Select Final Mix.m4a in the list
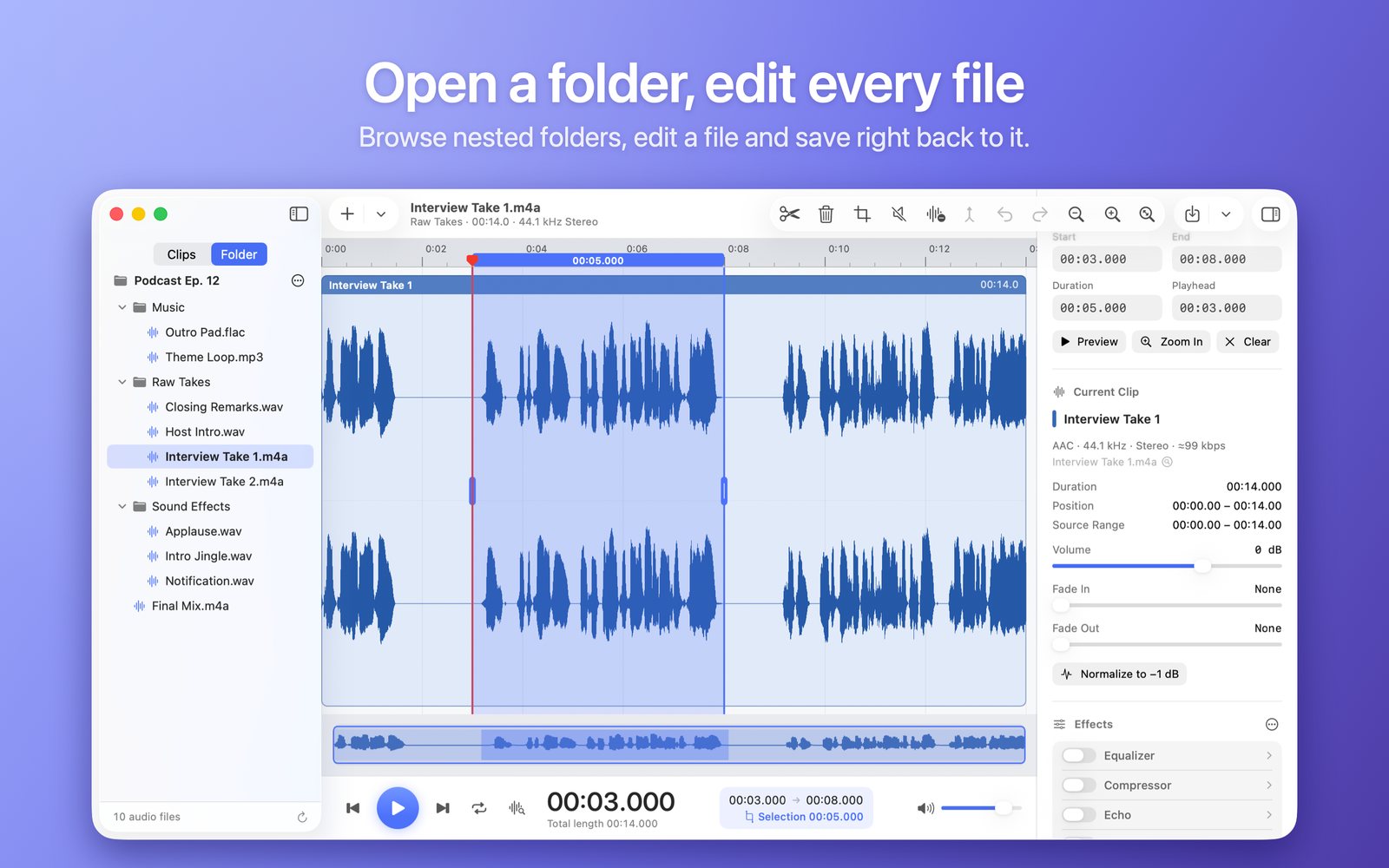The height and width of the screenshot is (868, 1389). [x=209, y=606]
